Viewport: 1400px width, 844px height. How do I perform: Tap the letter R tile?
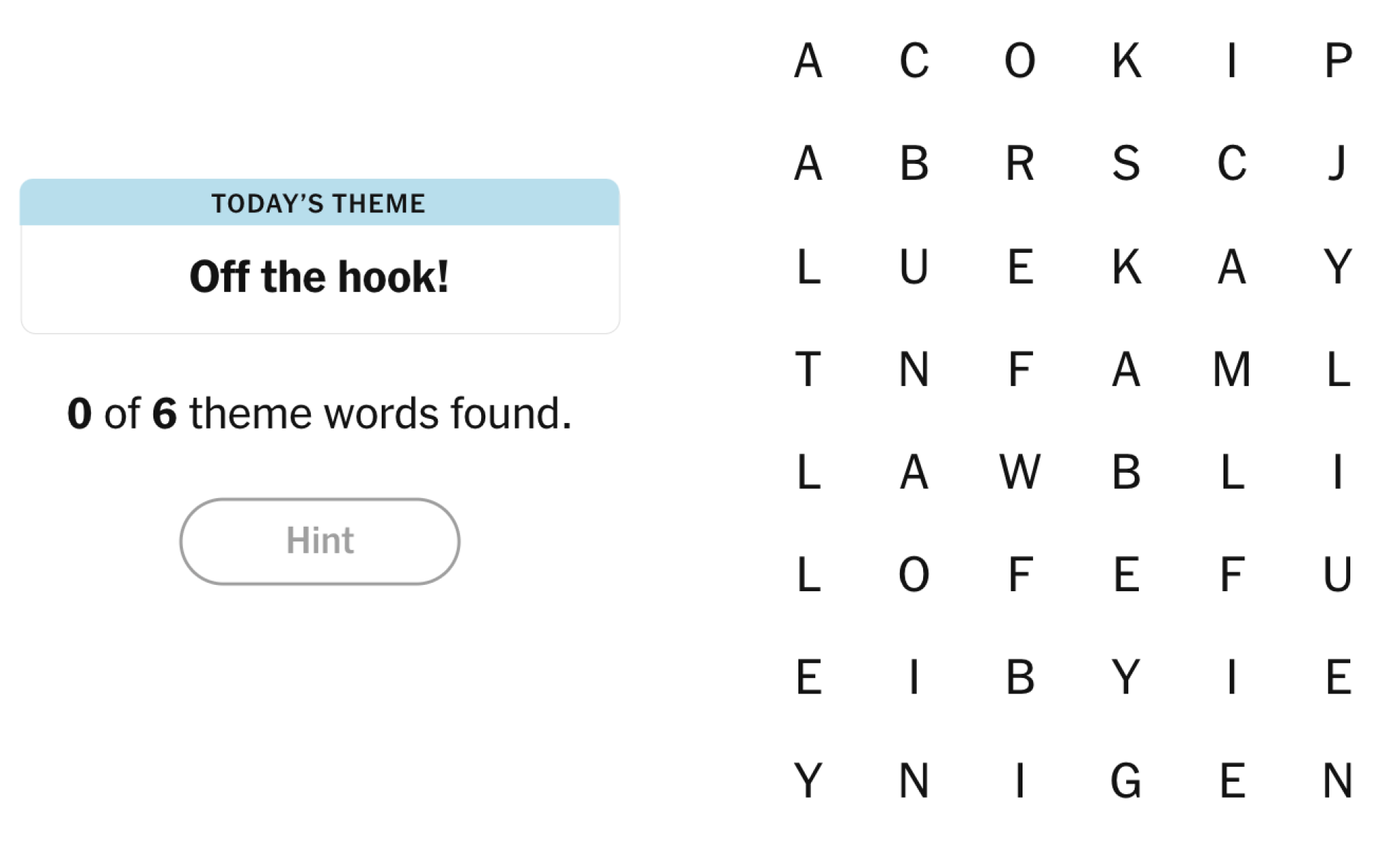click(1020, 163)
